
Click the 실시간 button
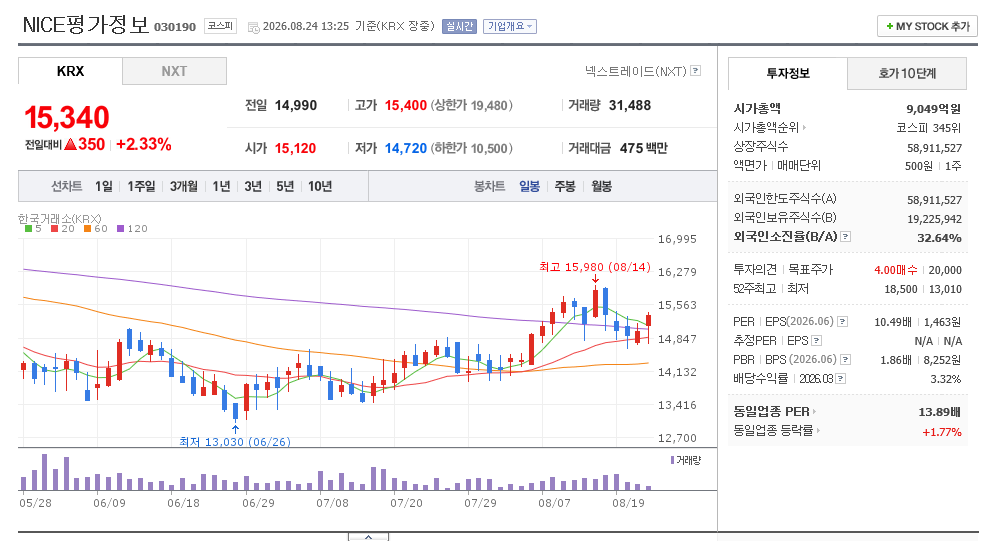point(459,26)
